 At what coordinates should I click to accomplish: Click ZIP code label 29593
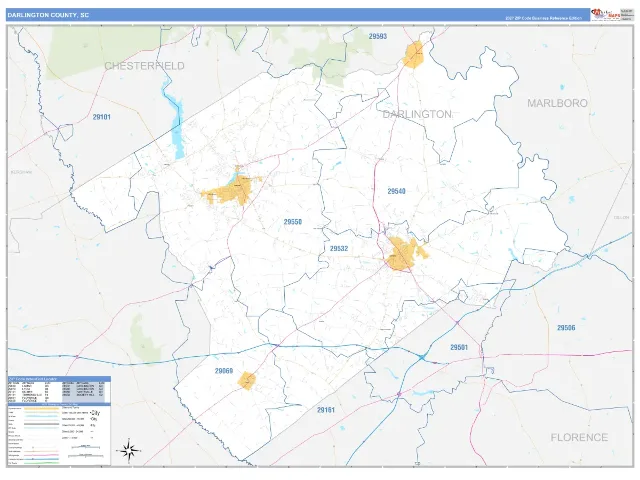(x=378, y=36)
